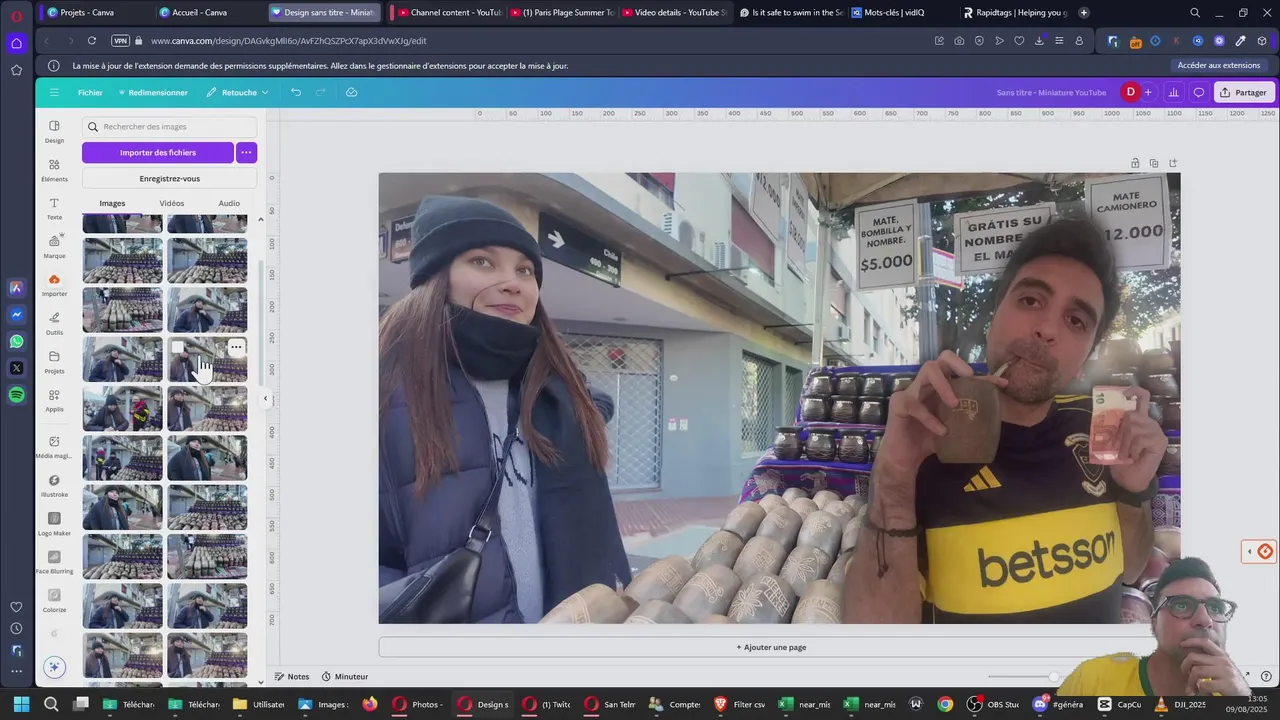Open the Média magique app
The height and width of the screenshot is (720, 1280).
pos(54,446)
